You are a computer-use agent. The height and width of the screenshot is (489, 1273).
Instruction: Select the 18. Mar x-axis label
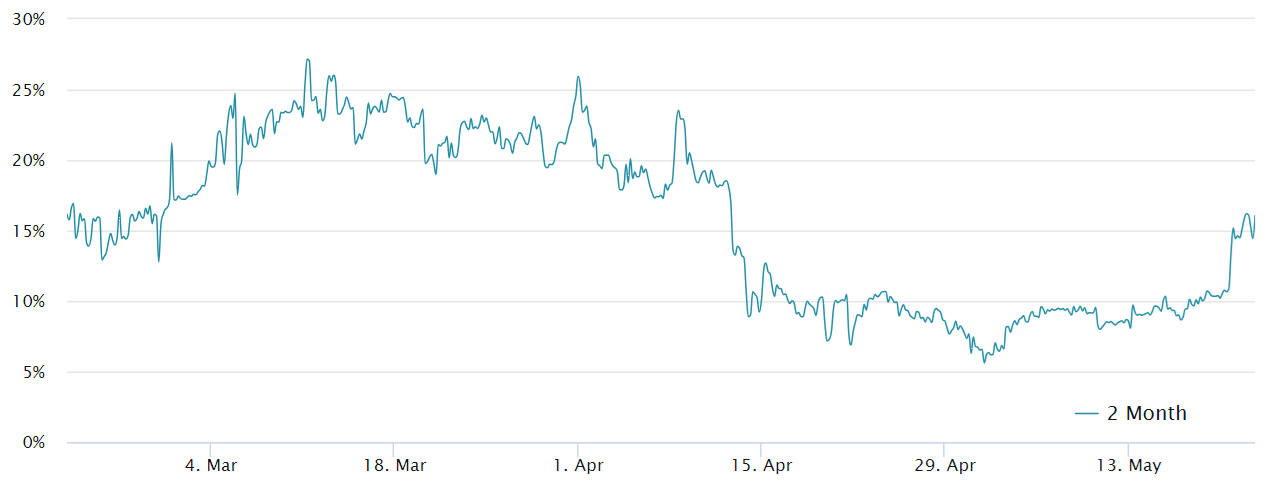[394, 465]
